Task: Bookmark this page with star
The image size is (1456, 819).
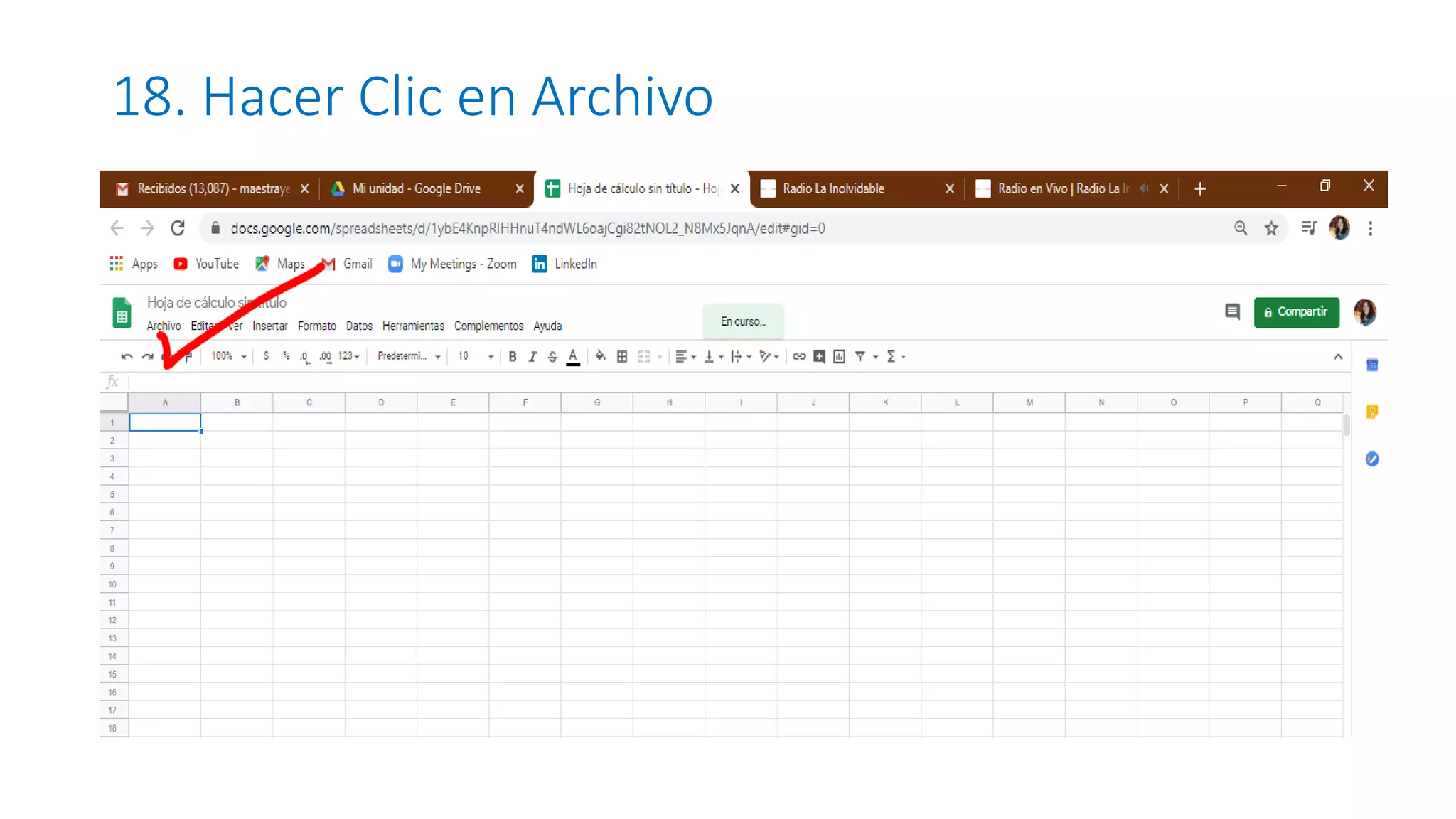Action: 1271,228
